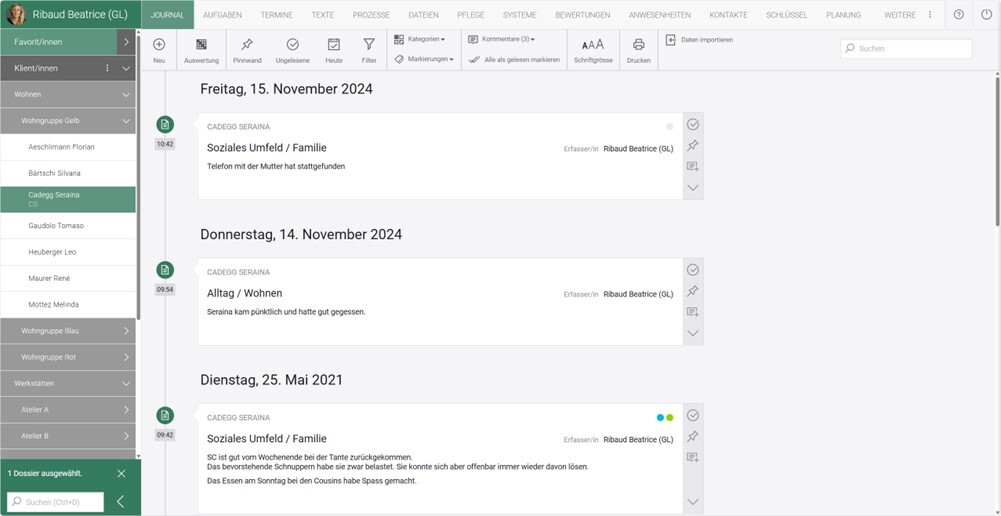The image size is (1001, 516).
Task: Open the Pinnwand view
Action: click(247, 45)
